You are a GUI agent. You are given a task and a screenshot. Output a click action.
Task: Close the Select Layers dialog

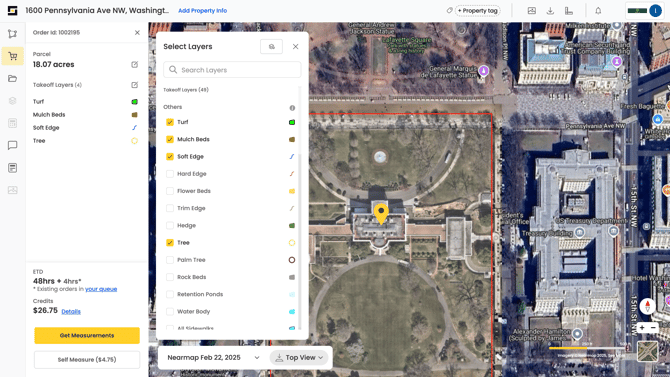tap(295, 47)
